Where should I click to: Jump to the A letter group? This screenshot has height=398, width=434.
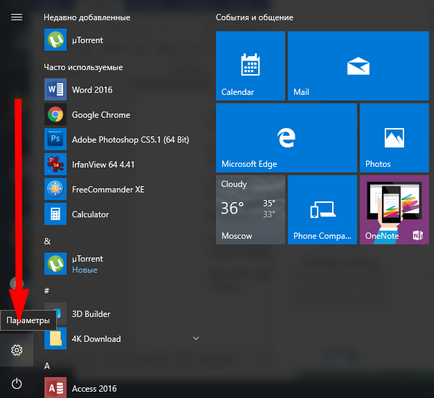47,366
